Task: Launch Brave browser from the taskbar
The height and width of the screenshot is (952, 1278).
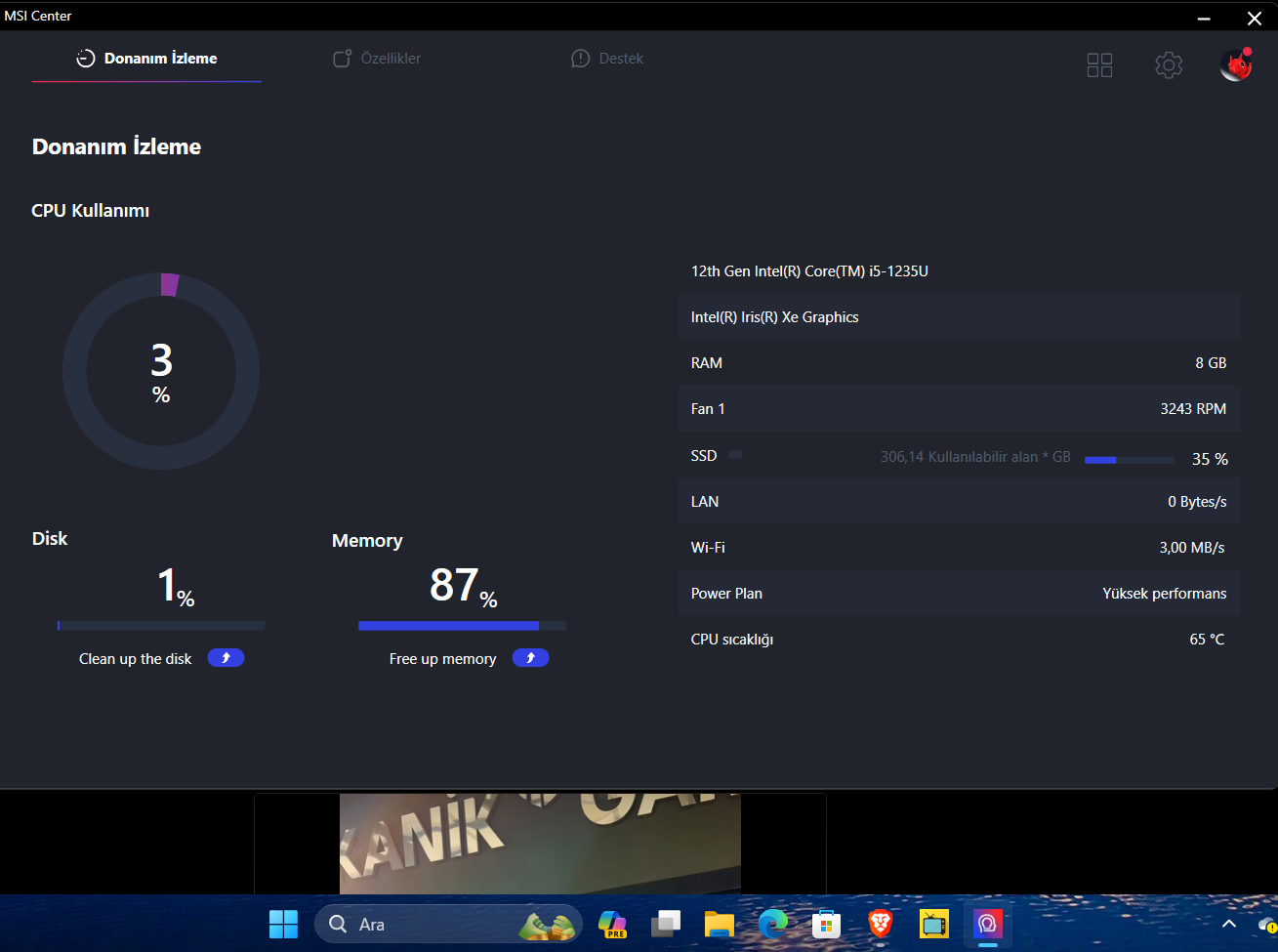Action: [x=881, y=924]
